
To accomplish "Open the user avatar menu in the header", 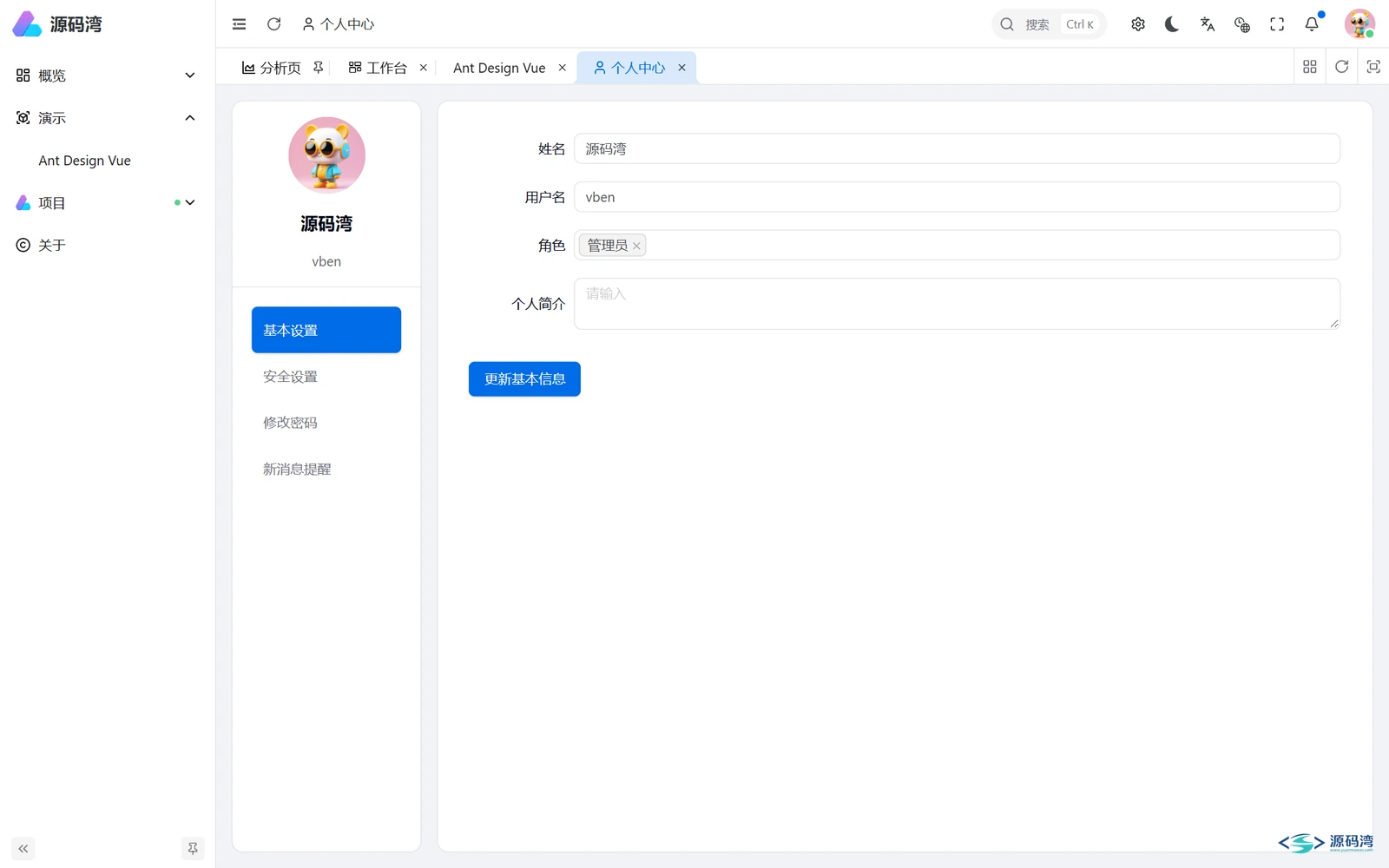I will click(1359, 24).
